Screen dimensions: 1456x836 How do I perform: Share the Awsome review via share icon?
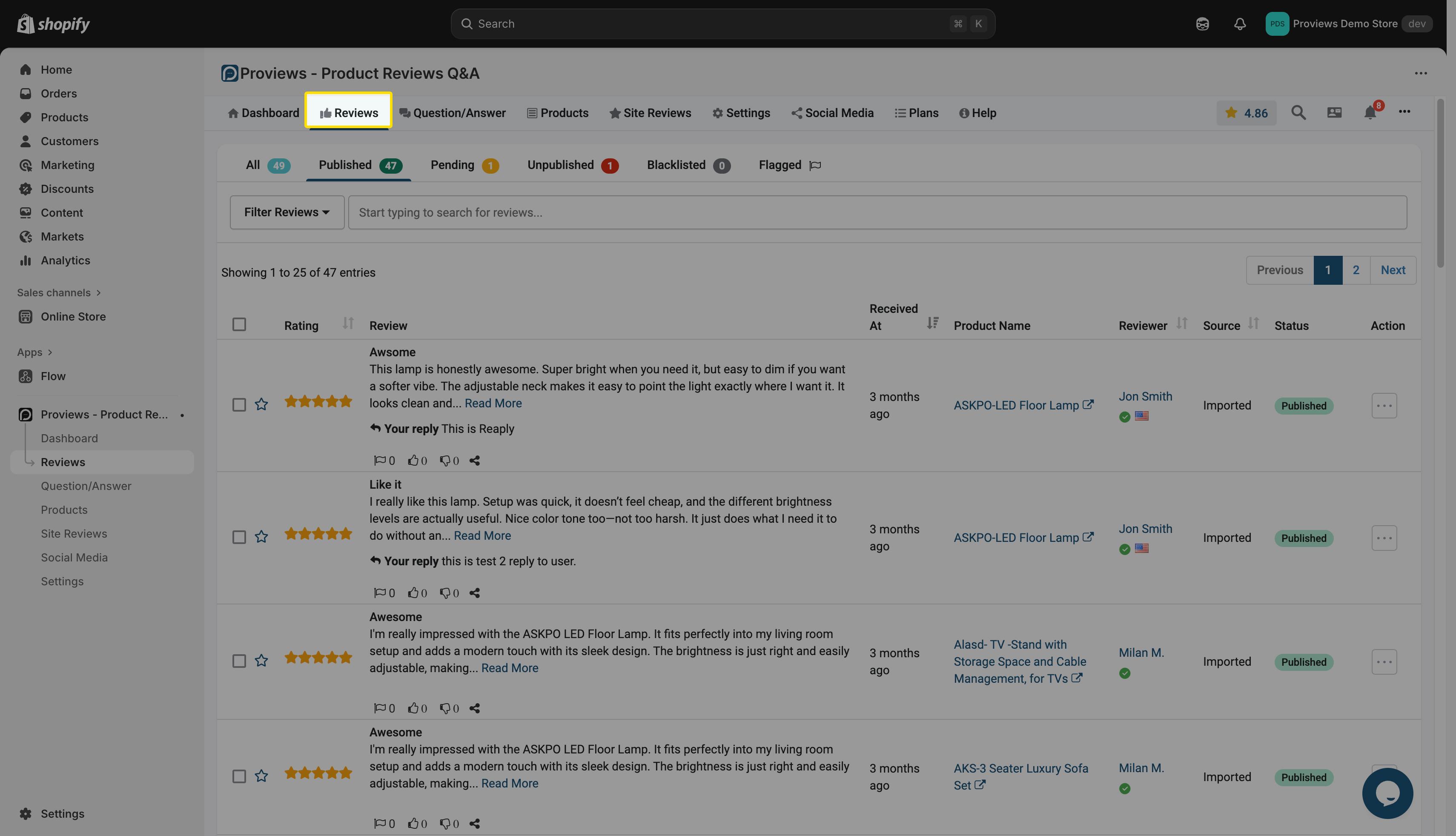474,461
